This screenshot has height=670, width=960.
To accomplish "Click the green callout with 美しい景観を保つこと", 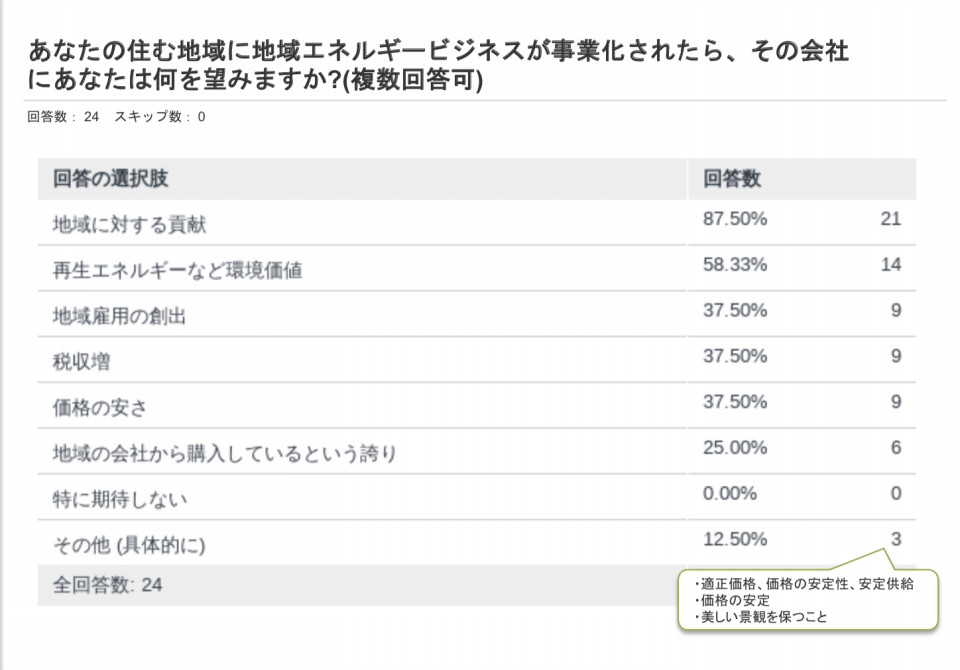I will pyautogui.click(x=808, y=600).
